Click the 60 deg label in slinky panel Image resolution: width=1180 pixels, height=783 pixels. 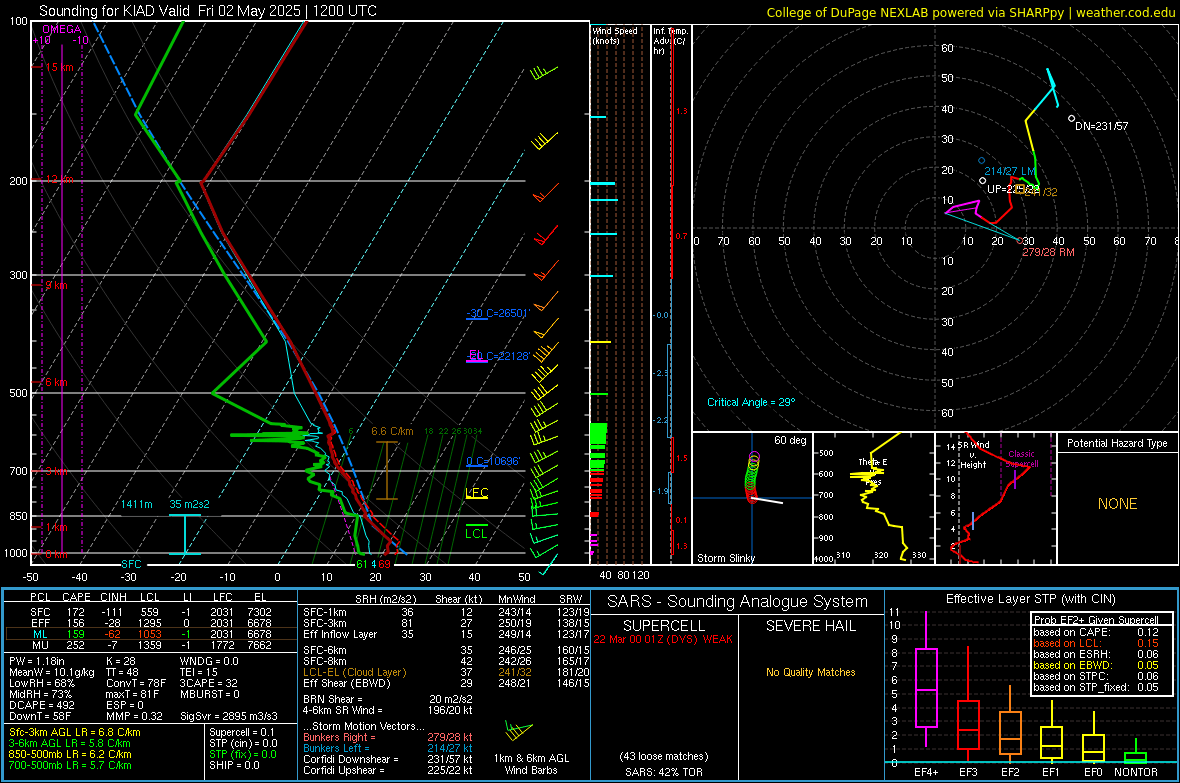(790, 440)
